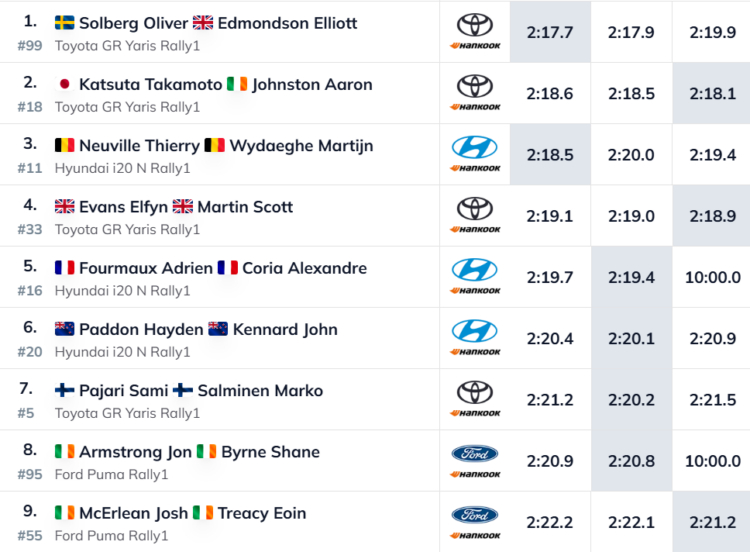750x552 pixels.
Task: Click the French flag beside Fourmaux Adrien
Action: pyautogui.click(x=65, y=268)
